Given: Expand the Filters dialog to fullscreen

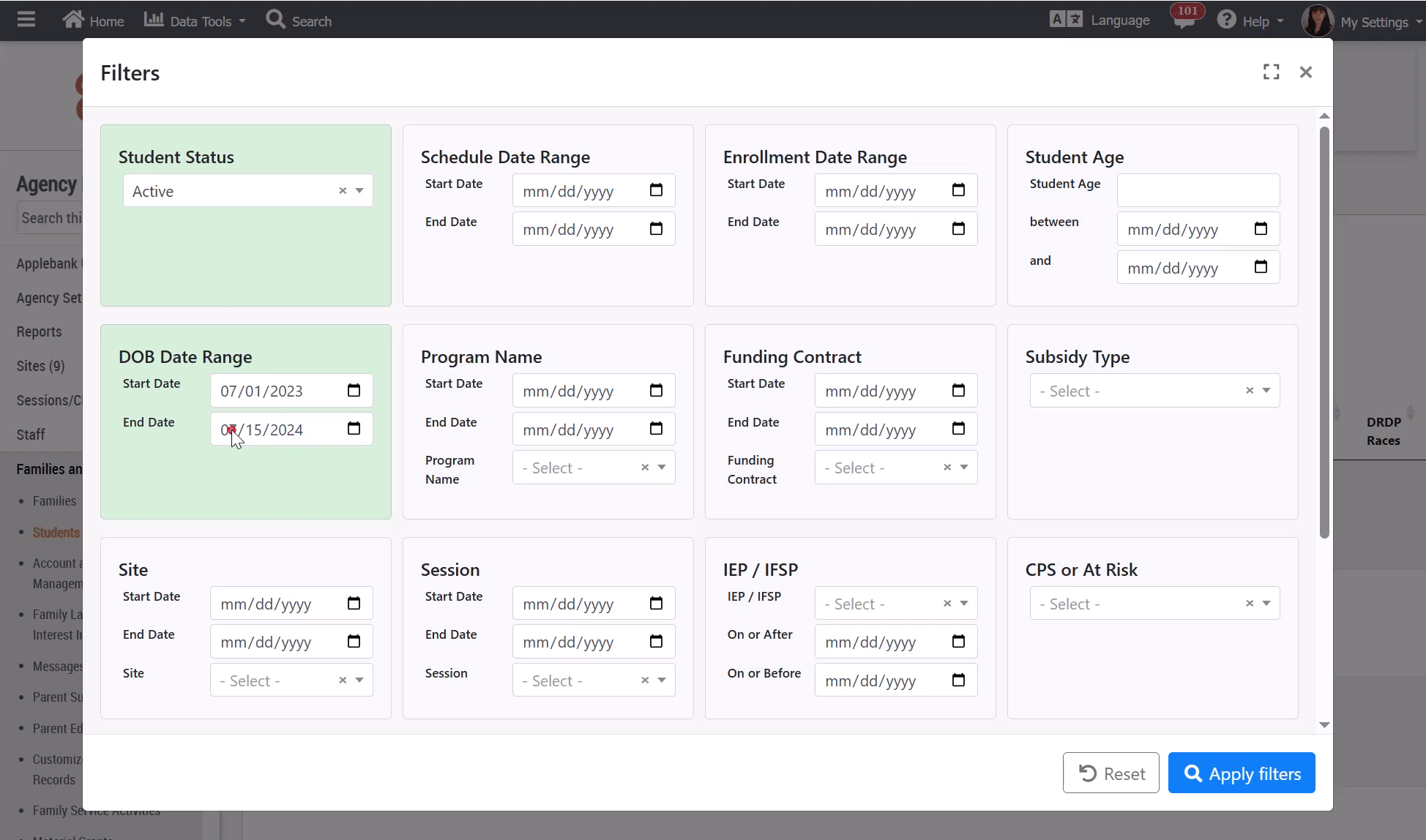Looking at the screenshot, I should (x=1271, y=72).
